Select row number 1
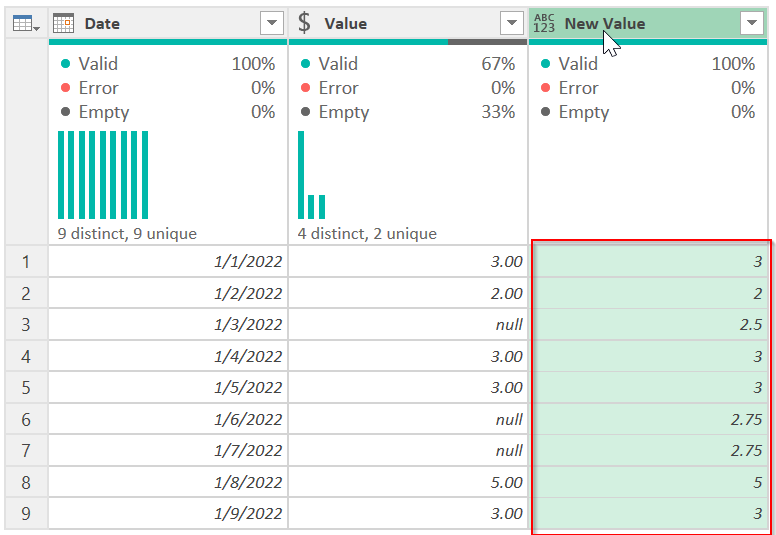 (26, 261)
